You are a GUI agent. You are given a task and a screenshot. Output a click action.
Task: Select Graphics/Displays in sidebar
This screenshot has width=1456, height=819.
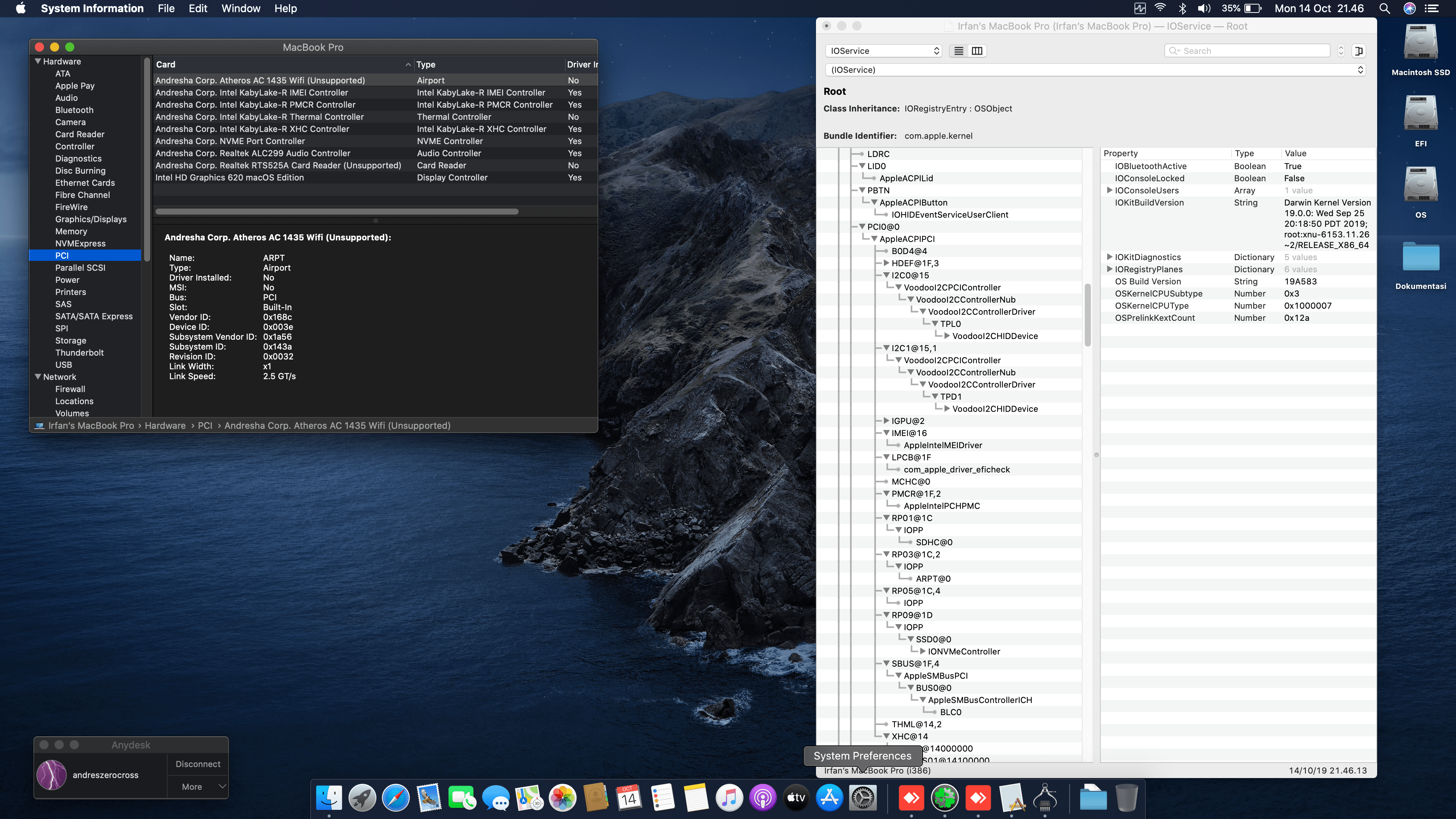[91, 219]
